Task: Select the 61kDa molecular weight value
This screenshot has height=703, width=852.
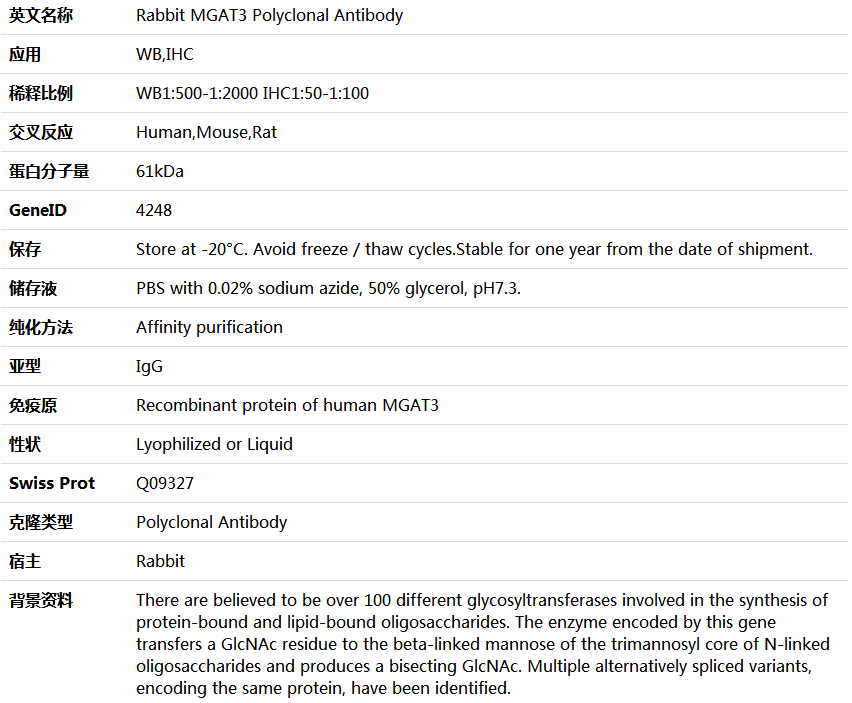Action: point(160,172)
